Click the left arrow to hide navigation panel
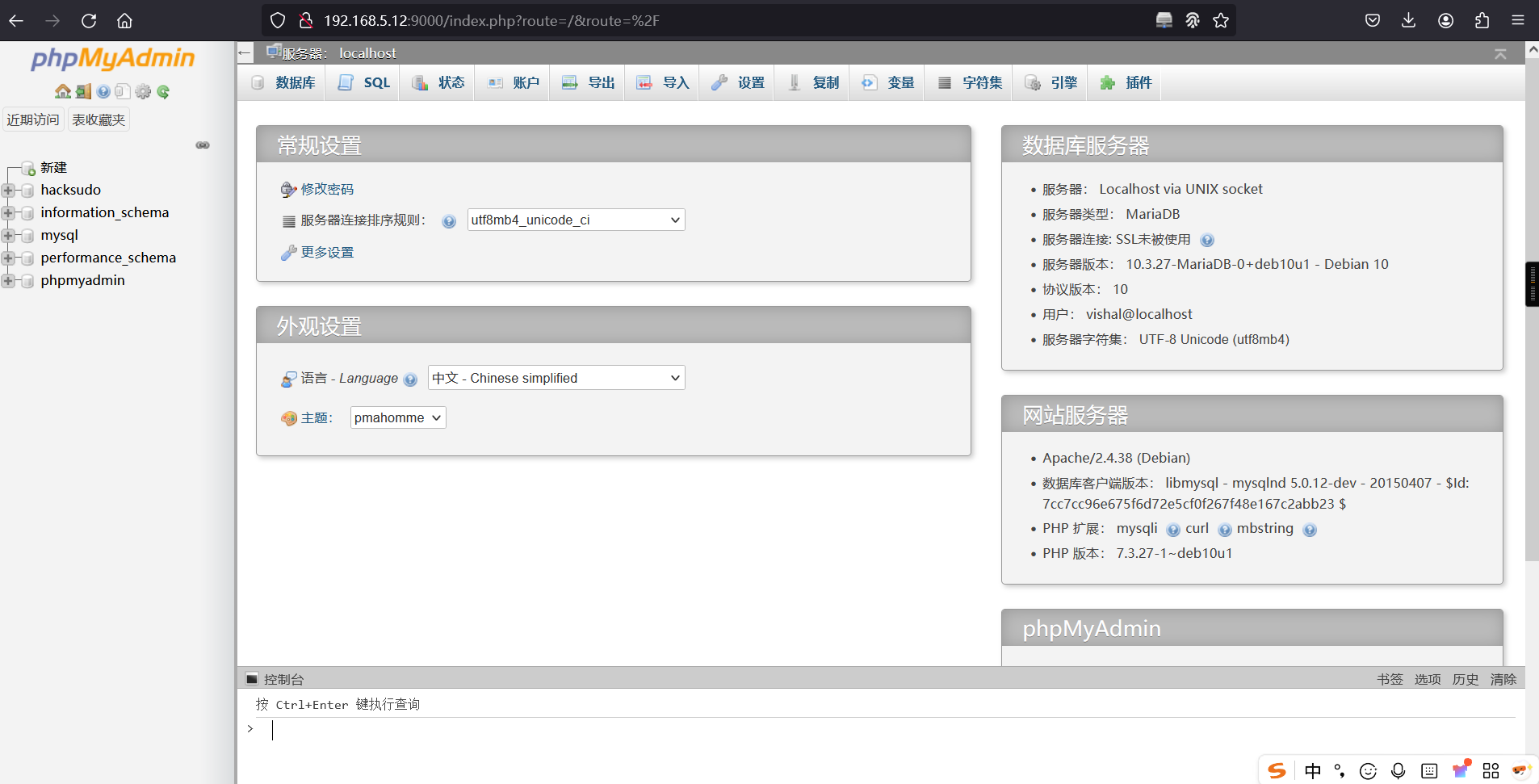Viewport: 1539px width, 784px height. [245, 53]
